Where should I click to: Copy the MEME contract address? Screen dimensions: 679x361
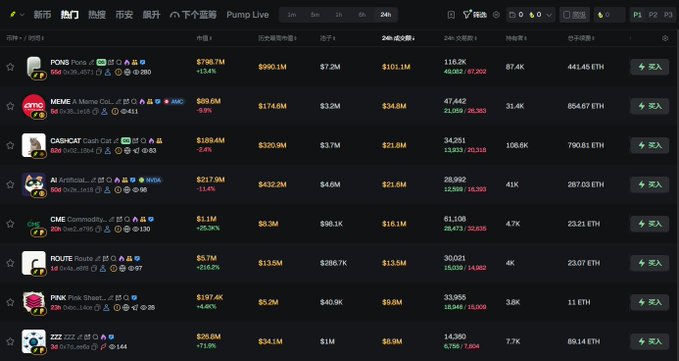(94, 112)
